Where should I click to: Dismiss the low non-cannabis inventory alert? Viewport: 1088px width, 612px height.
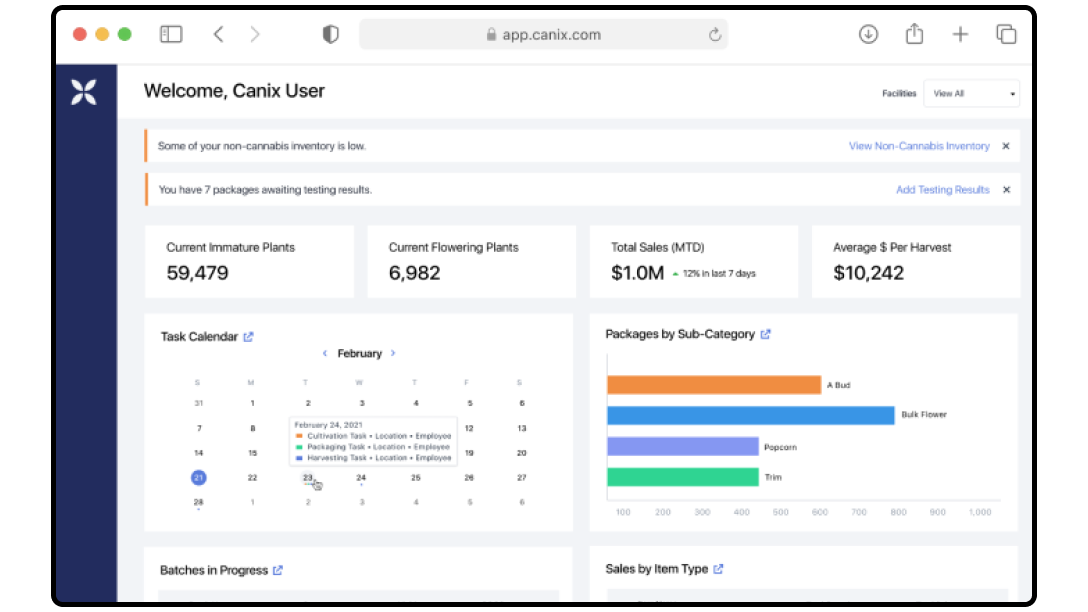tap(1005, 146)
